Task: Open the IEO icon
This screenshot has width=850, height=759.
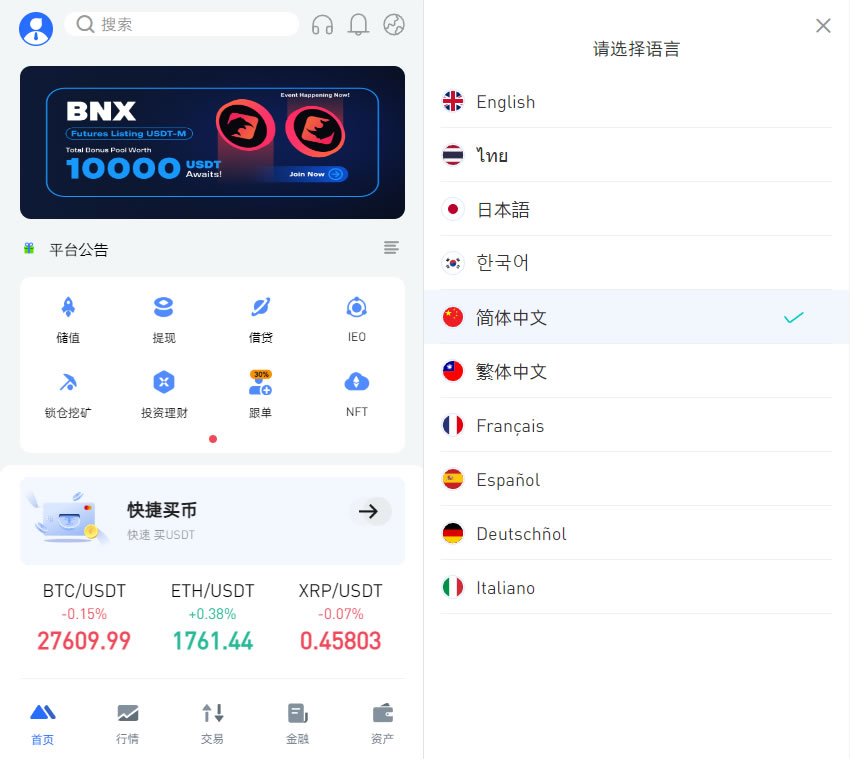Action: coord(357,307)
